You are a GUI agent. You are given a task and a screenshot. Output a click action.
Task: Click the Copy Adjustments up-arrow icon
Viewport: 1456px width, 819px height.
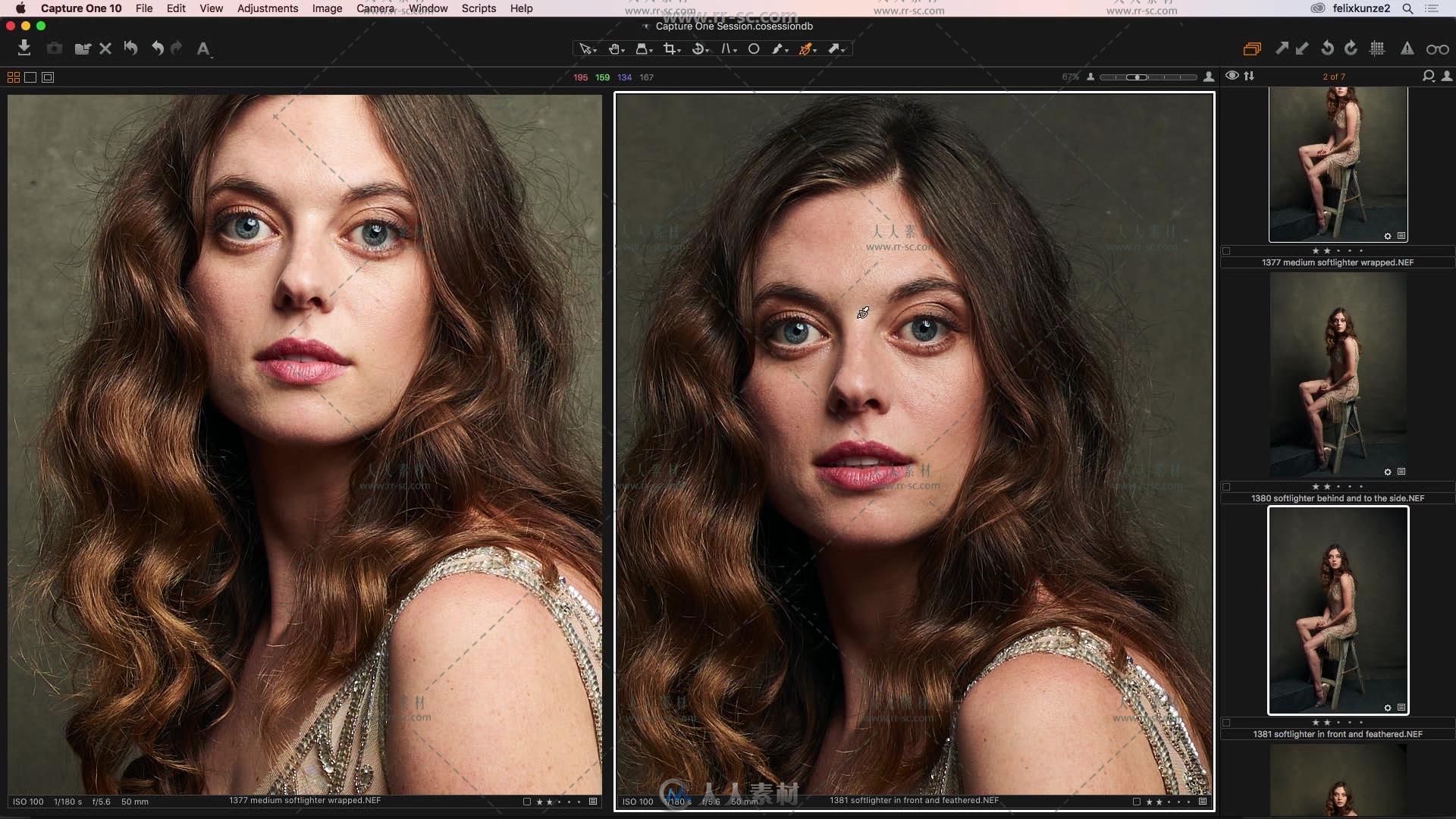pos(1282,49)
